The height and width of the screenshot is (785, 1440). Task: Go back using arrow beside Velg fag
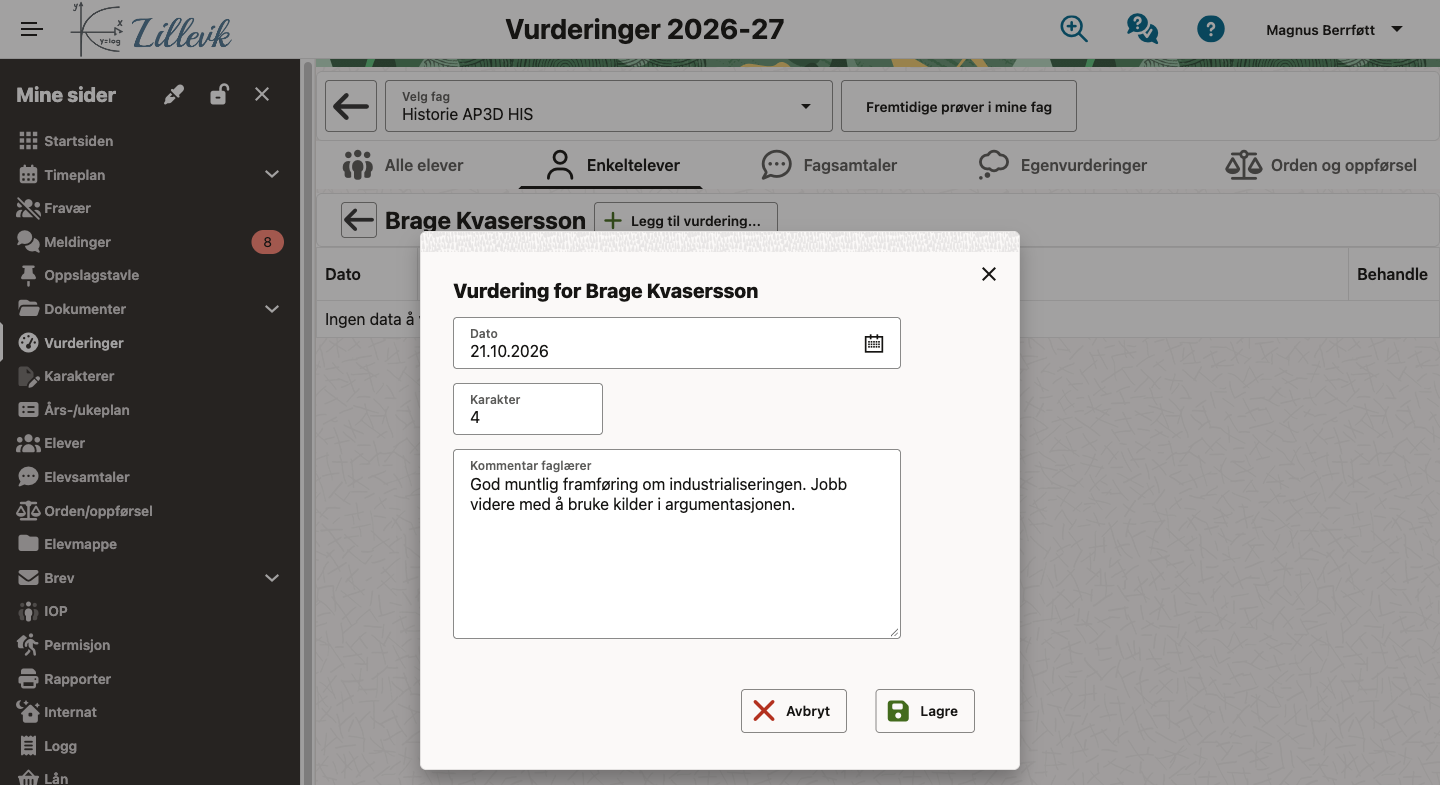351,106
